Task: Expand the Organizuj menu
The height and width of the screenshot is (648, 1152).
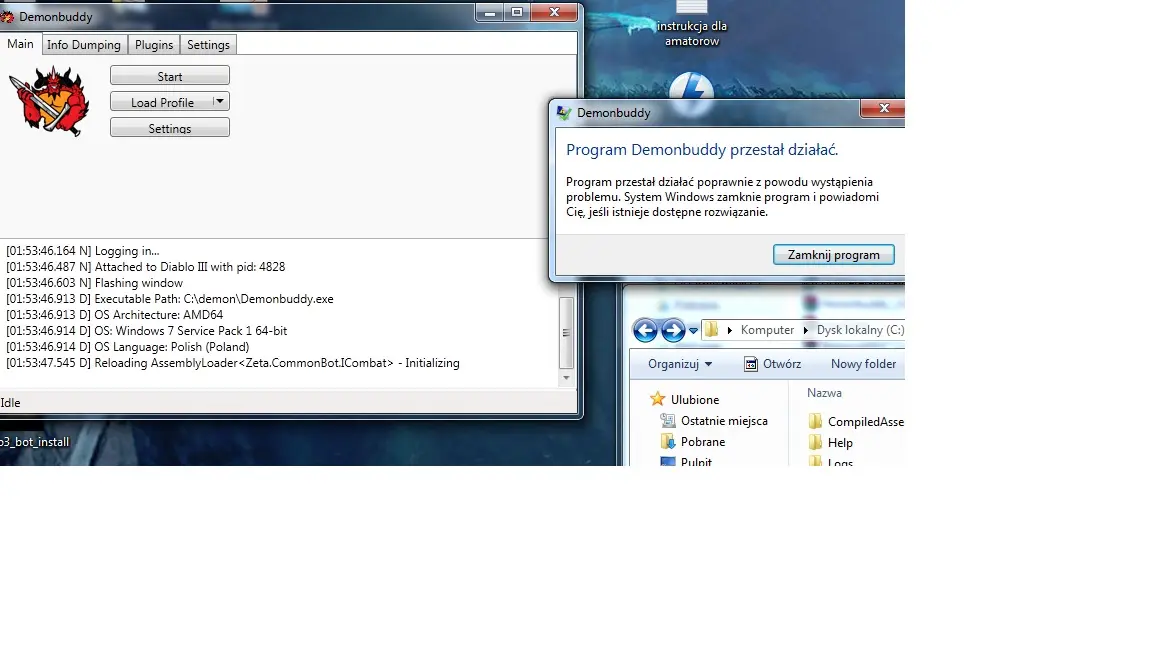Action: (680, 364)
